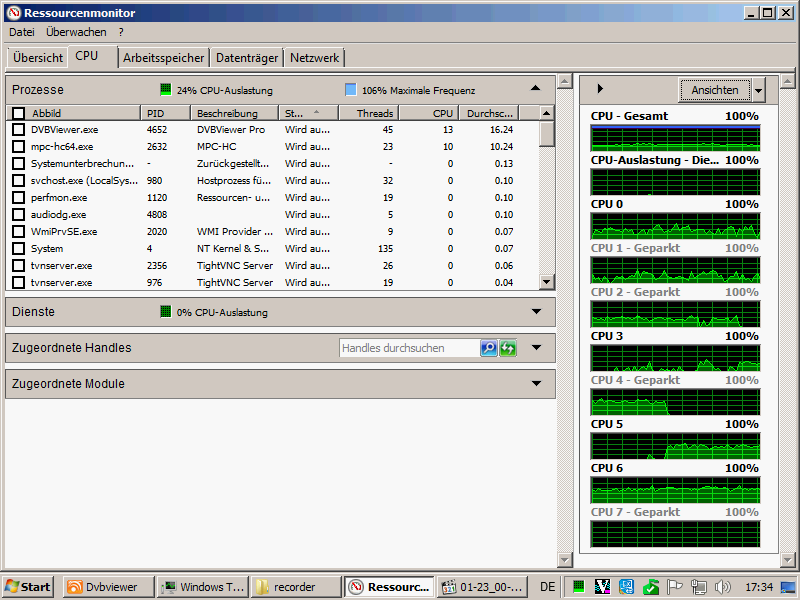Sort by the CPU column header
This screenshot has width=800, height=600.
[x=429, y=113]
